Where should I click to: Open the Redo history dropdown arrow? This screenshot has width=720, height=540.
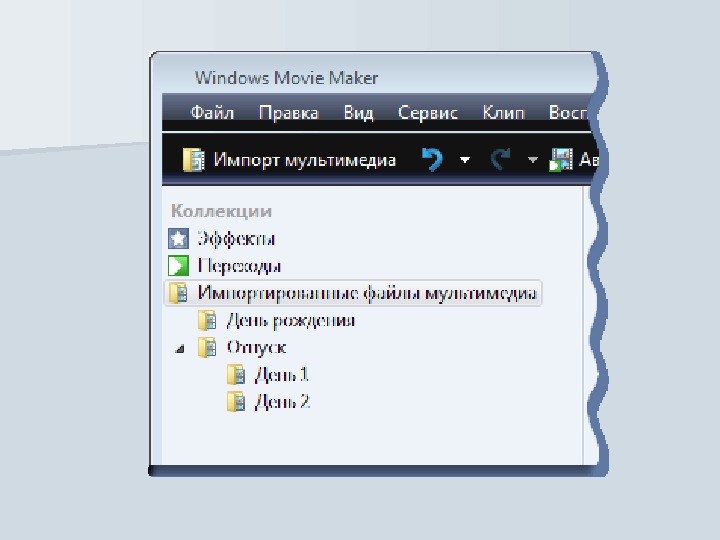click(533, 160)
